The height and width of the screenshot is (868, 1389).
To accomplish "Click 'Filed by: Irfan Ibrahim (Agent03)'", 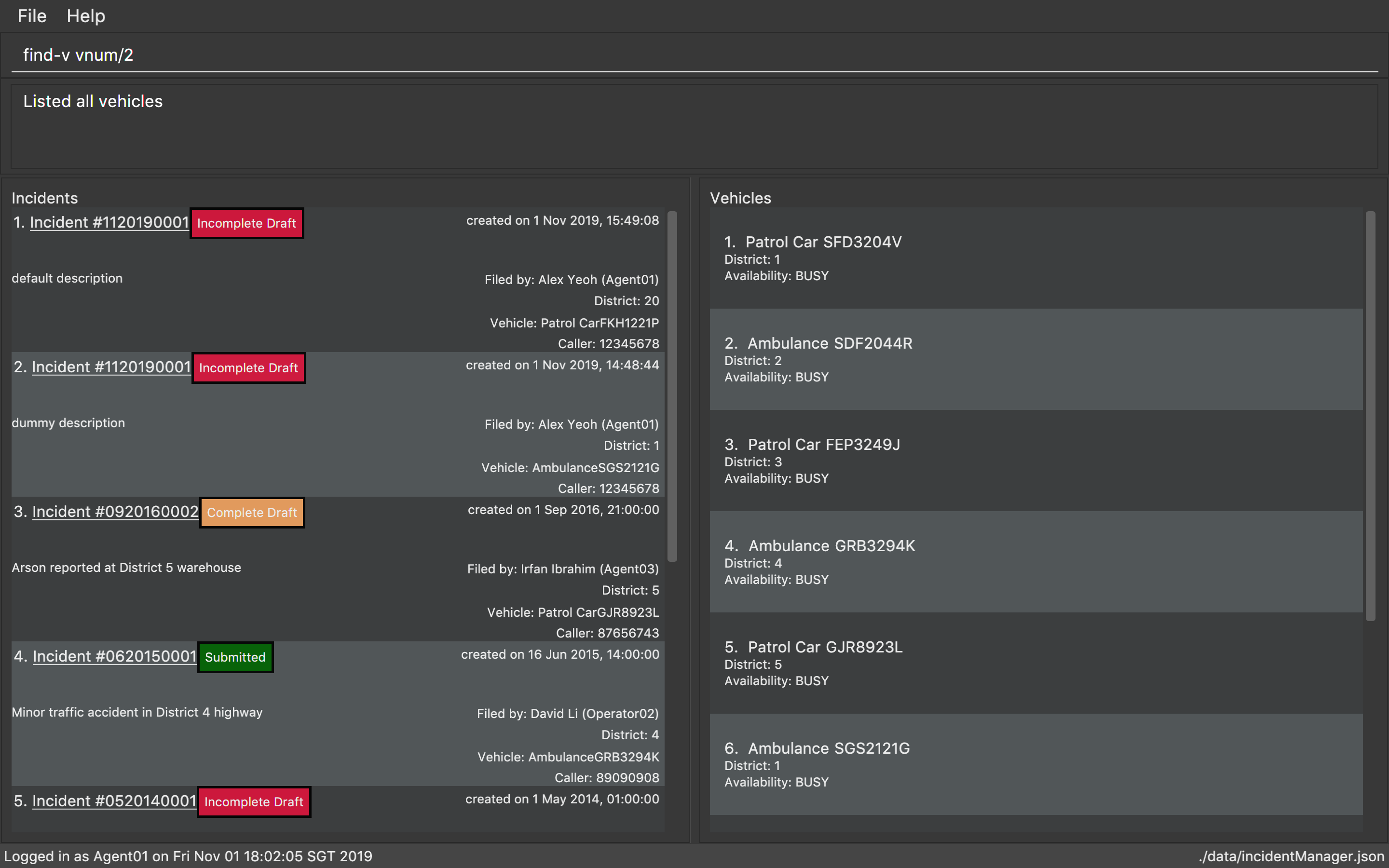I will click(563, 569).
